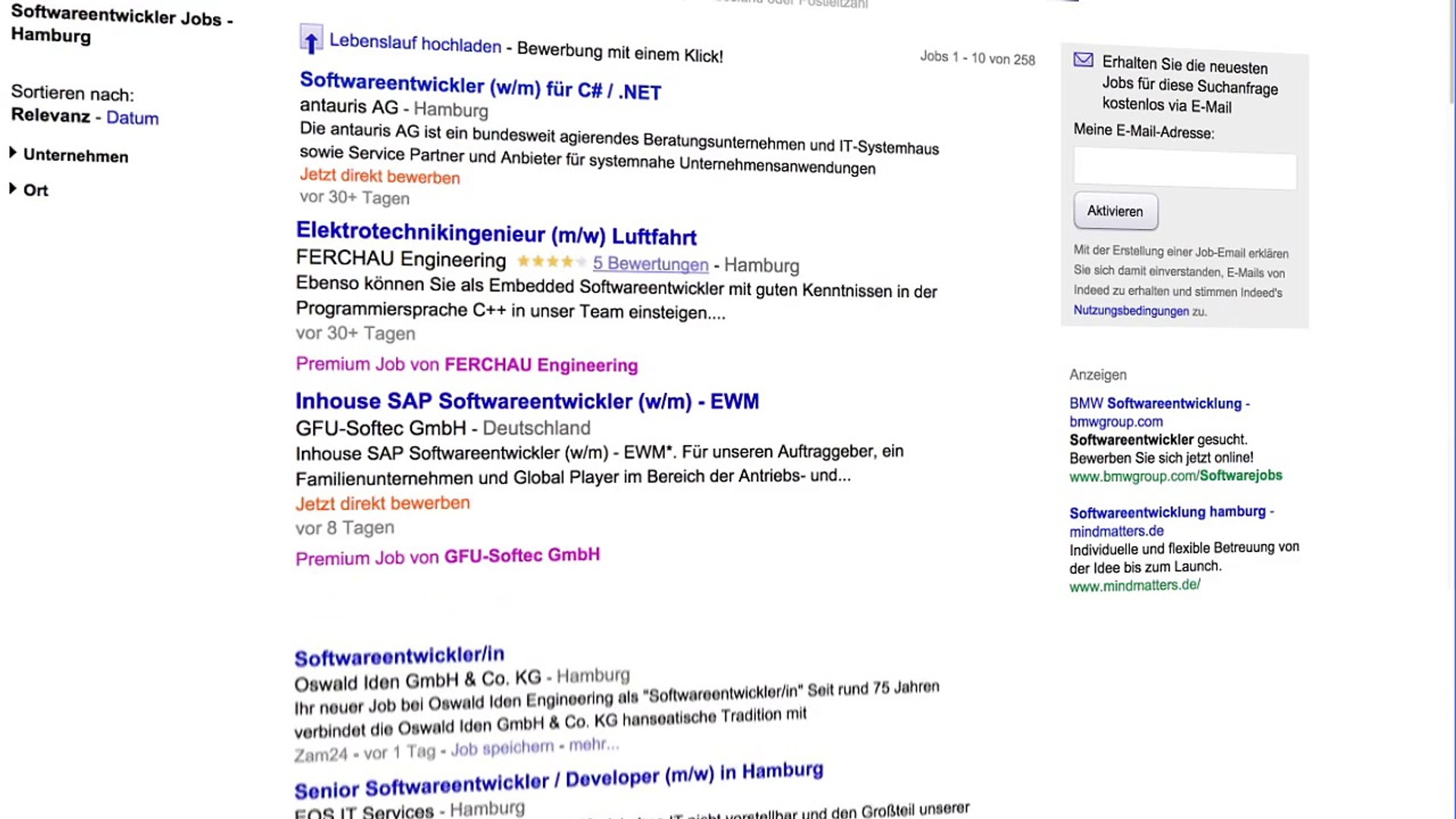Screen dimensions: 1456x819
Task: Open Senior Softwareentwickler / Developer Hamburg job
Action: pyautogui.click(x=558, y=781)
